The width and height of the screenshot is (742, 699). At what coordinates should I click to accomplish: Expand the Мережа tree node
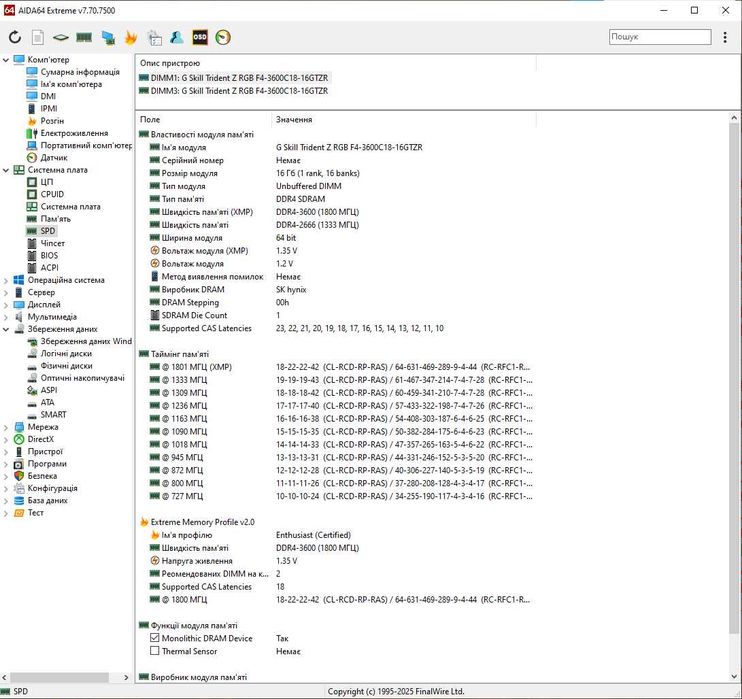pos(6,427)
